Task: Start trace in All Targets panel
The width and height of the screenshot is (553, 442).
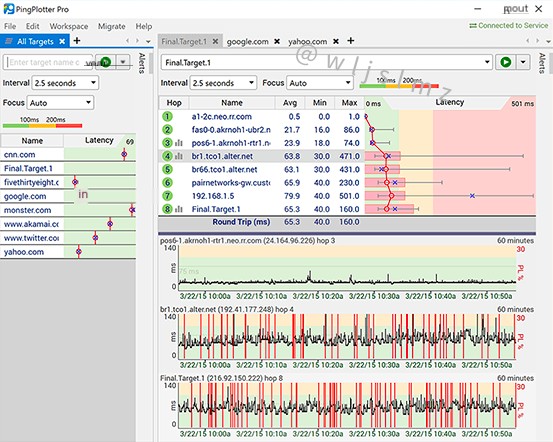Action: pyautogui.click(x=105, y=62)
